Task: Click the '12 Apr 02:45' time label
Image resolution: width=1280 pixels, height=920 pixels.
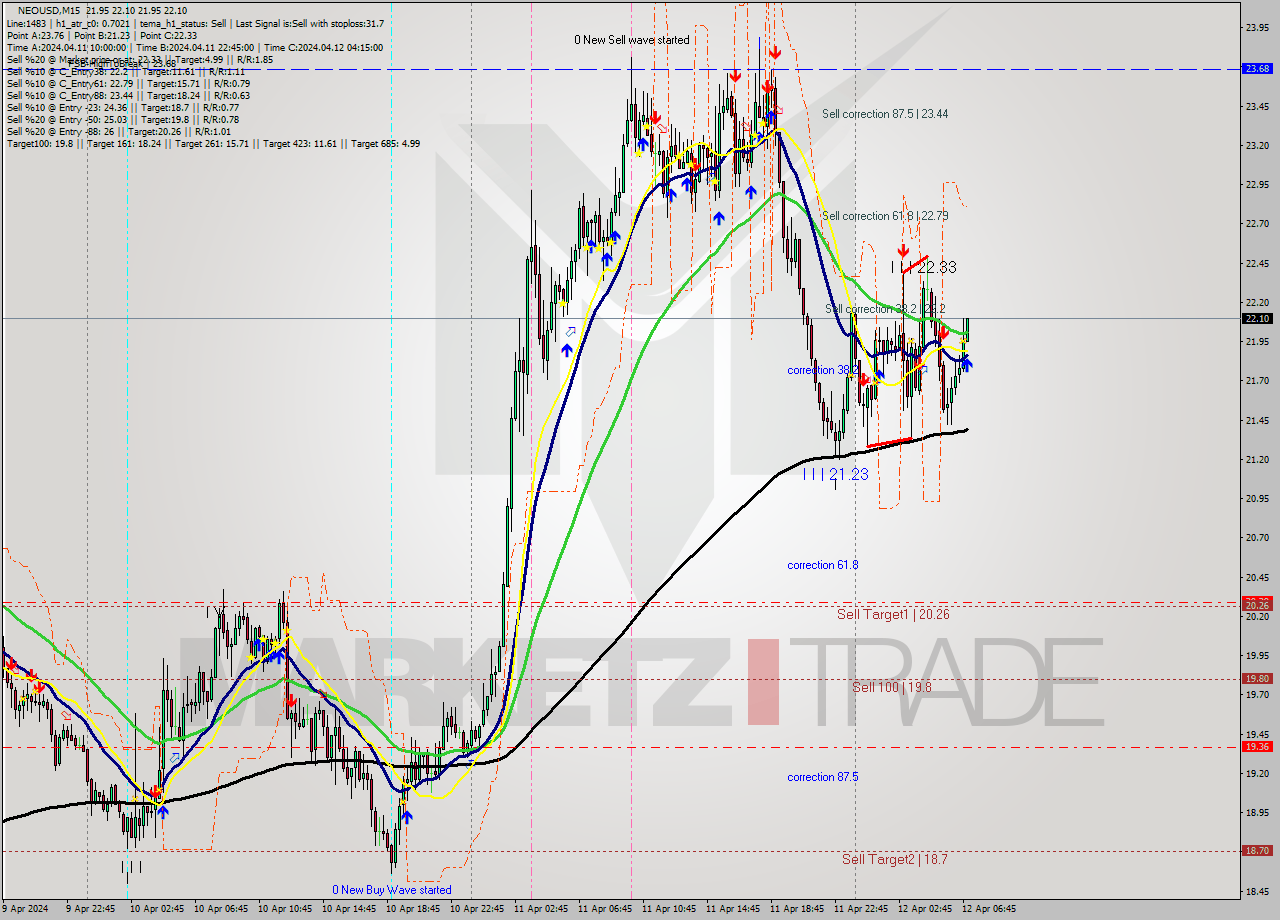Action: [925, 909]
